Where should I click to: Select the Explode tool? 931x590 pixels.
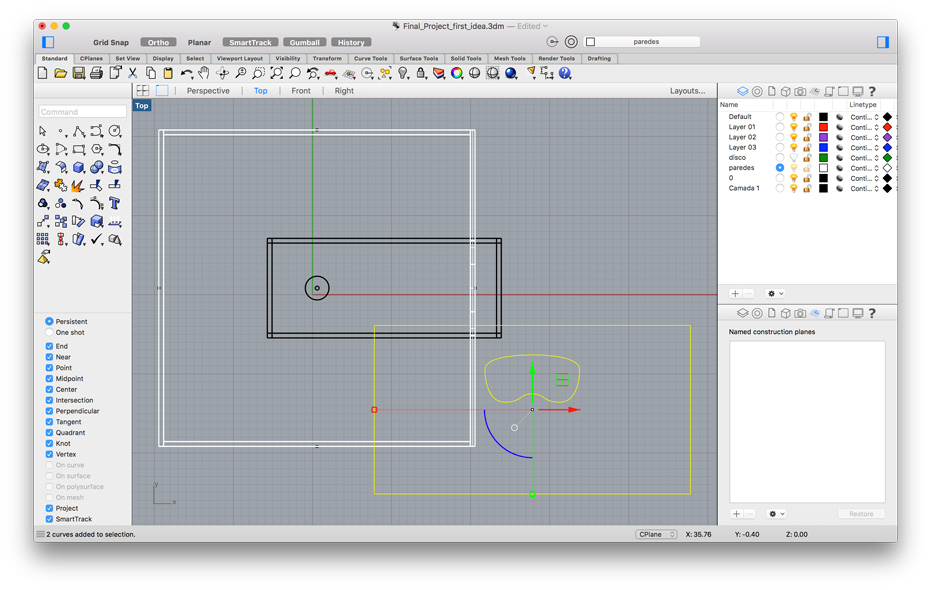[x=78, y=186]
